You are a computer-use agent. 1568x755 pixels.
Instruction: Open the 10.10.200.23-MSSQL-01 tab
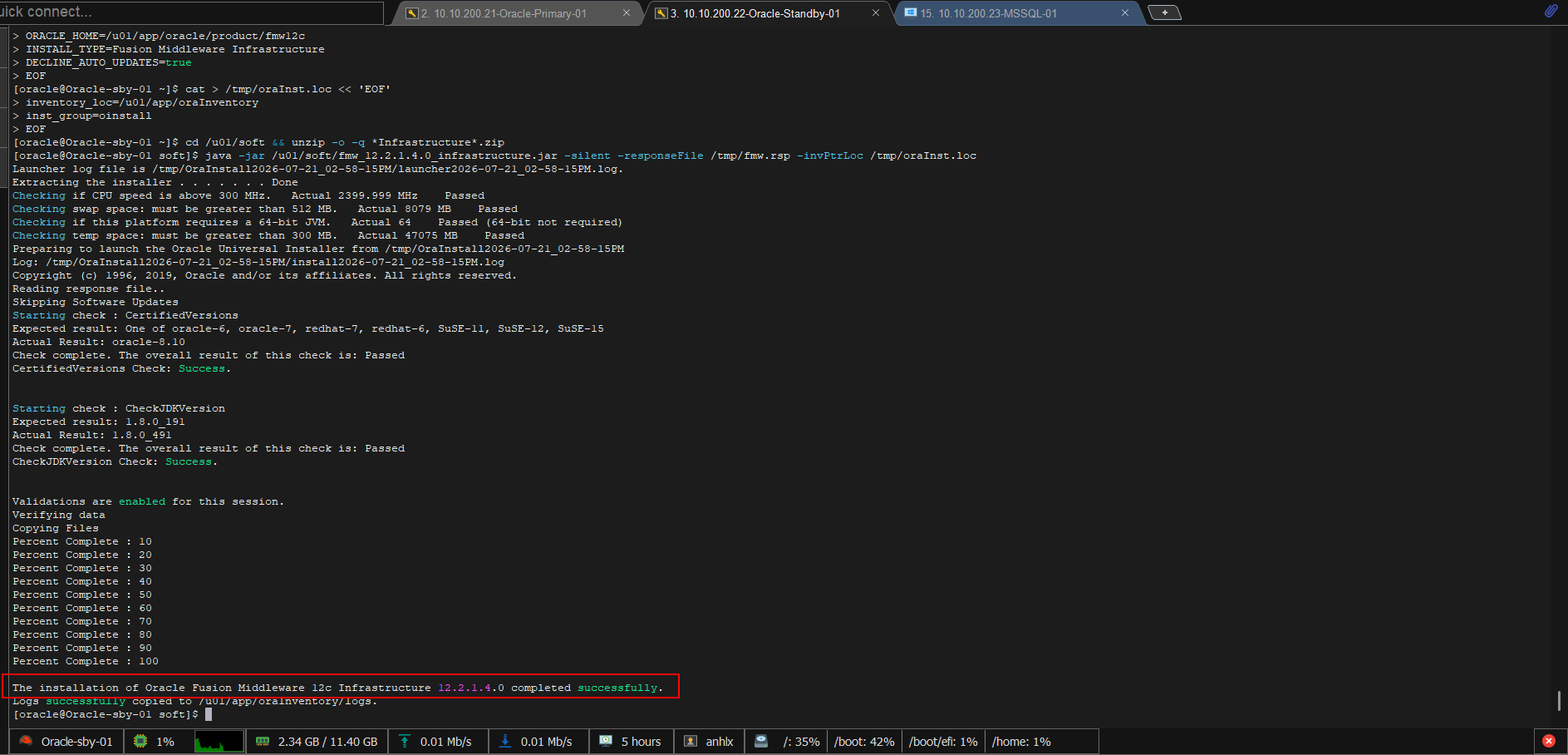pyautogui.click(x=989, y=13)
